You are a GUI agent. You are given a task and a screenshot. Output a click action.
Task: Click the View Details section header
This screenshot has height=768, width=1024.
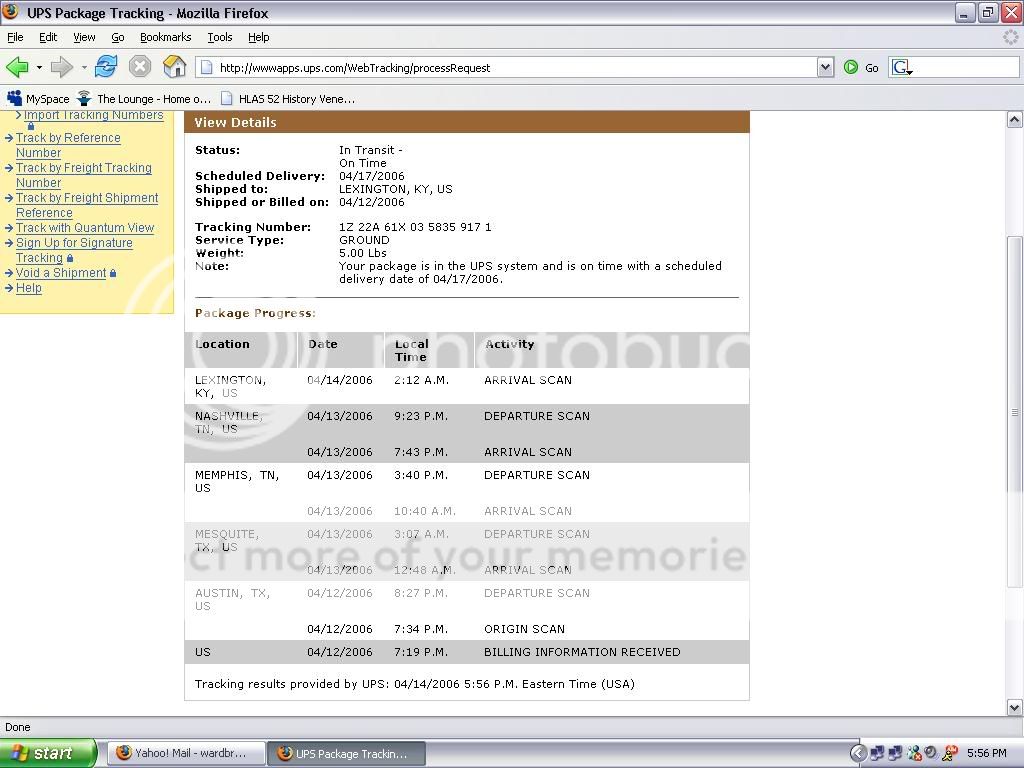coord(466,122)
